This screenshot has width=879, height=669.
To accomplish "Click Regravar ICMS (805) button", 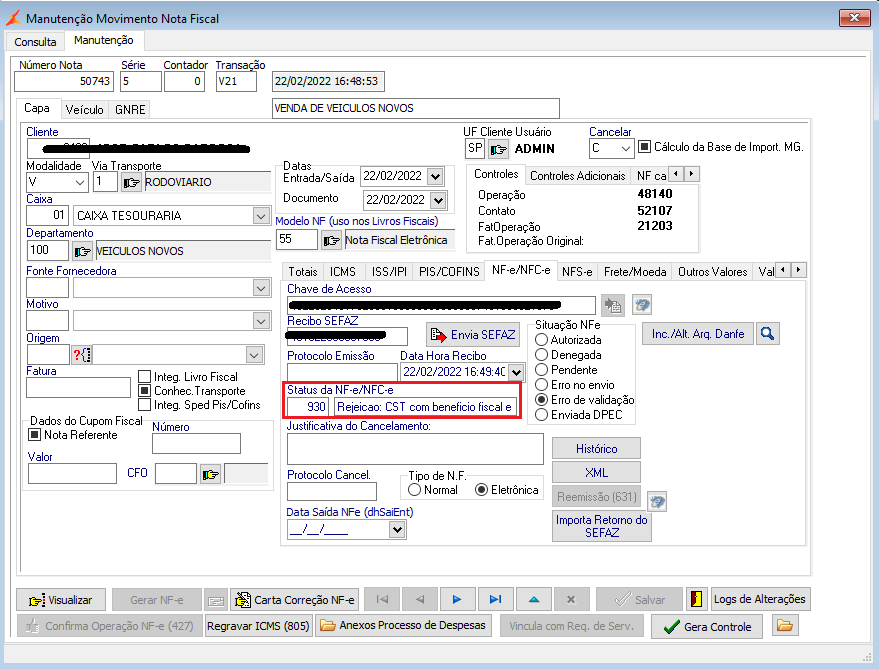I will tap(258, 626).
